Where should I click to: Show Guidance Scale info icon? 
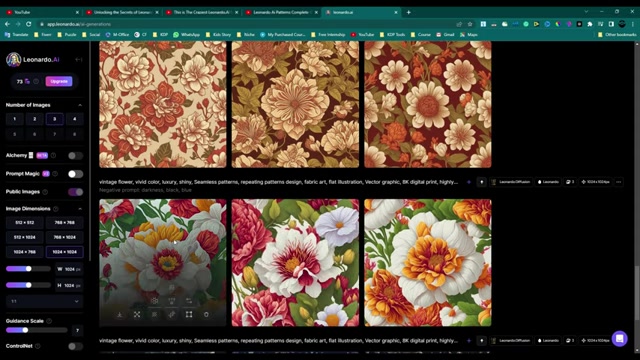[x=49, y=321]
